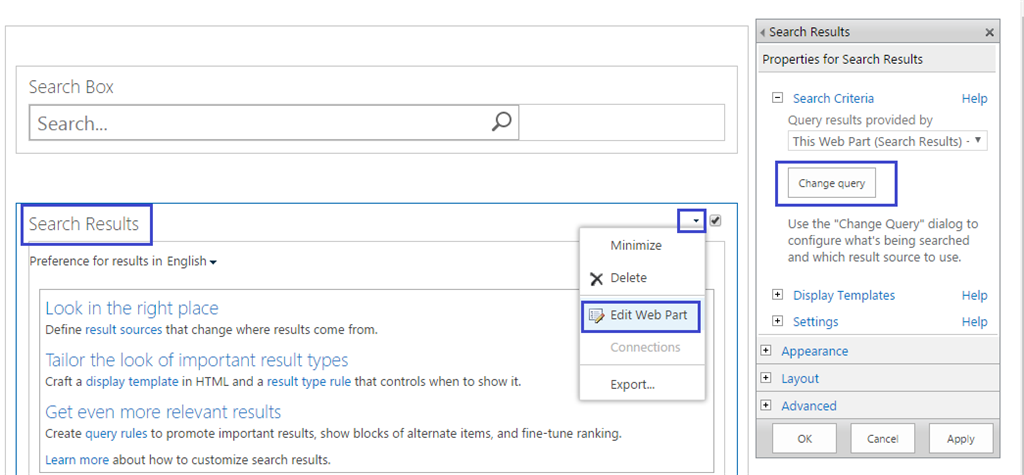
Task: Click the Delete X icon in menu
Action: [596, 279]
